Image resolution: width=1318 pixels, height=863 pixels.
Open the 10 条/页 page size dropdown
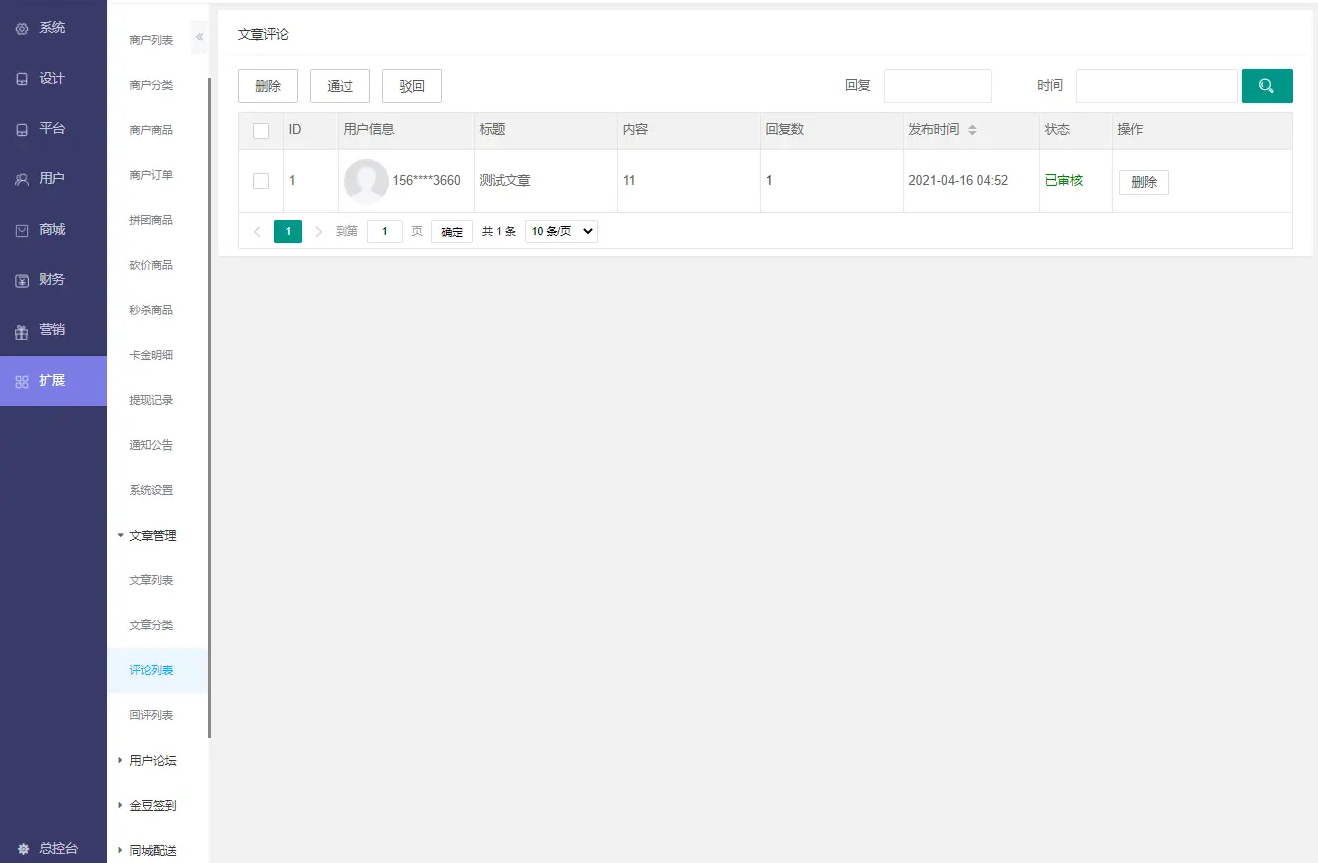pos(561,231)
